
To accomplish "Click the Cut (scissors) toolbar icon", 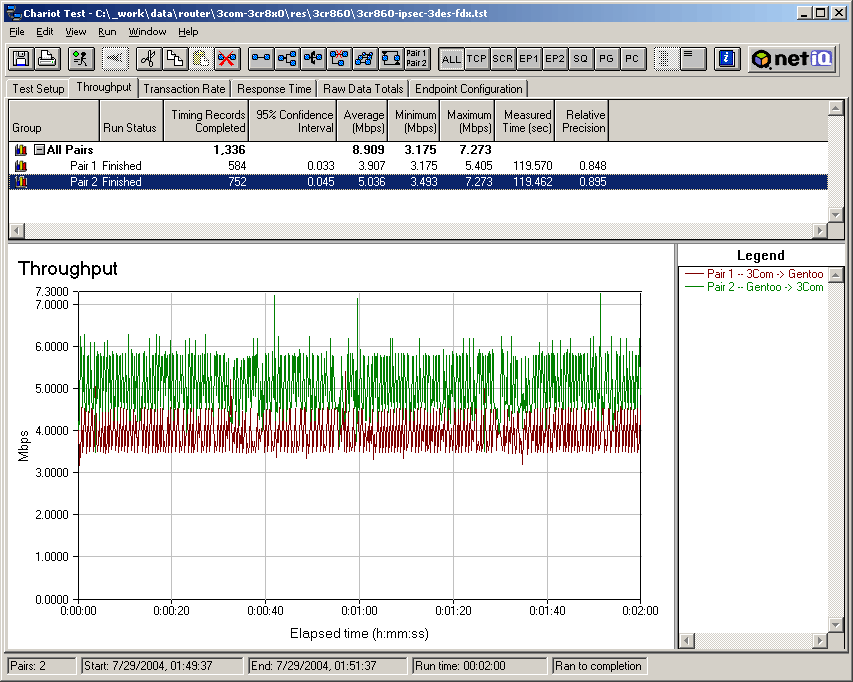I will pyautogui.click(x=146, y=59).
